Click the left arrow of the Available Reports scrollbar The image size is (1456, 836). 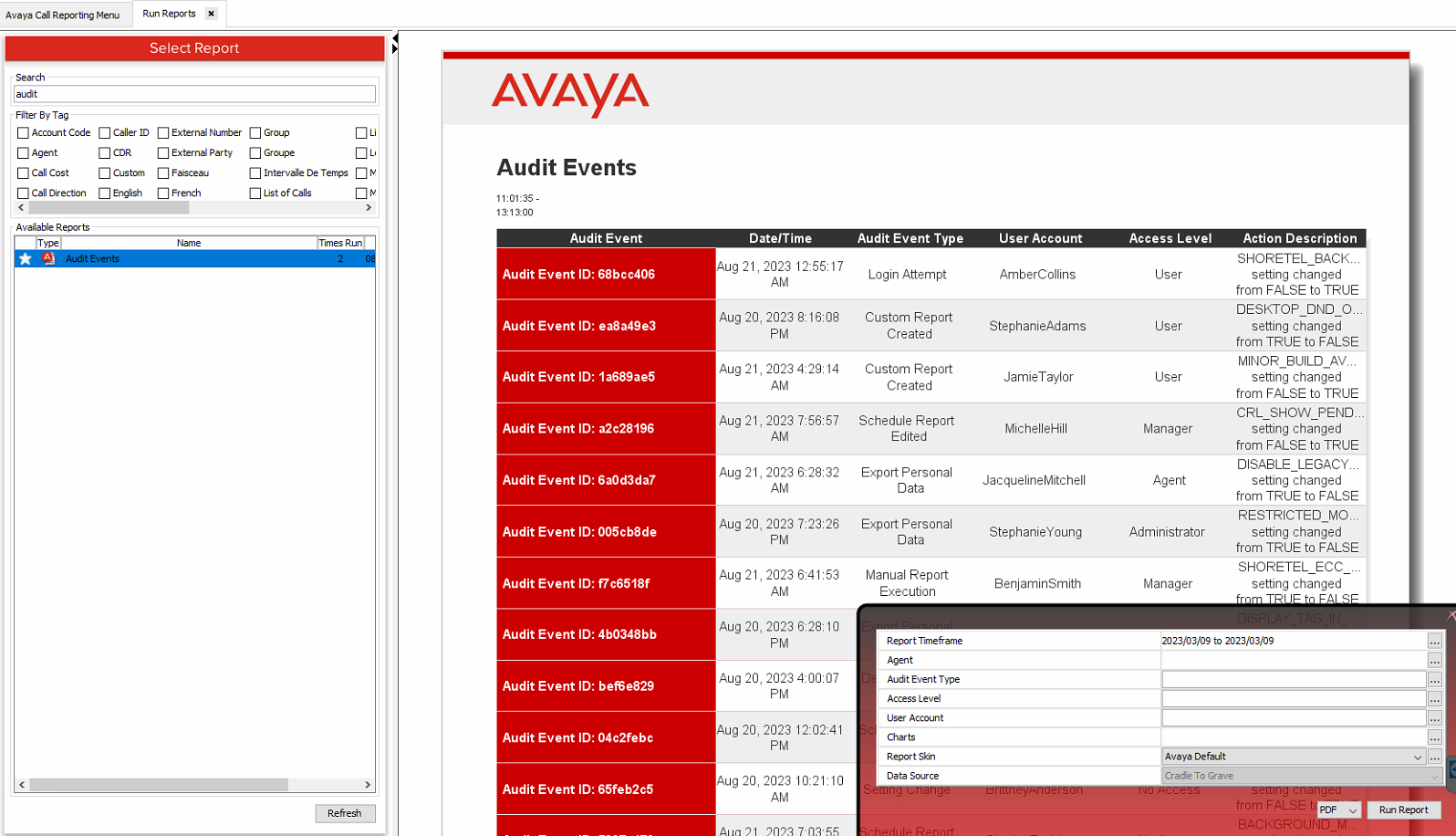click(22, 785)
